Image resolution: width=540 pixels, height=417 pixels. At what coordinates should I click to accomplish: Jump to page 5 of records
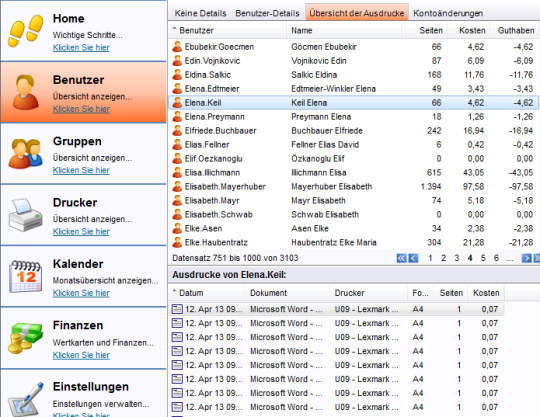pos(483,258)
